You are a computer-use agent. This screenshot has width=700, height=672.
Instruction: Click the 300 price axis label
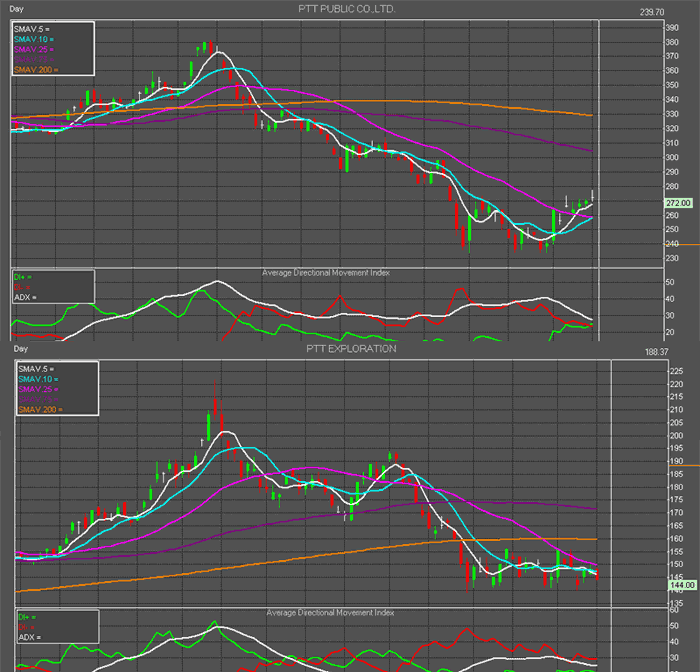(672, 158)
